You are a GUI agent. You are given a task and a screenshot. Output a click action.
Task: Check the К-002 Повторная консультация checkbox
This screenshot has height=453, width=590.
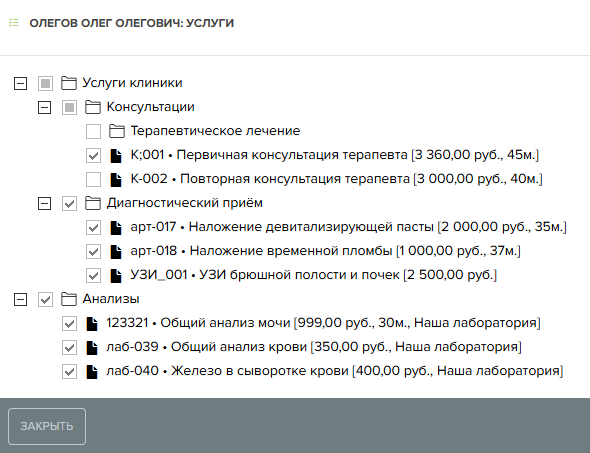tap(93, 179)
